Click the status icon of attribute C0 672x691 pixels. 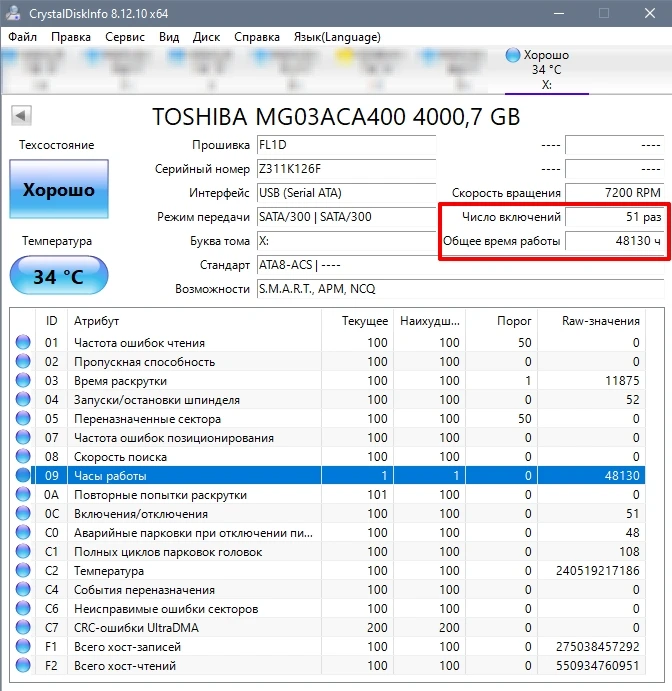[x=23, y=532]
